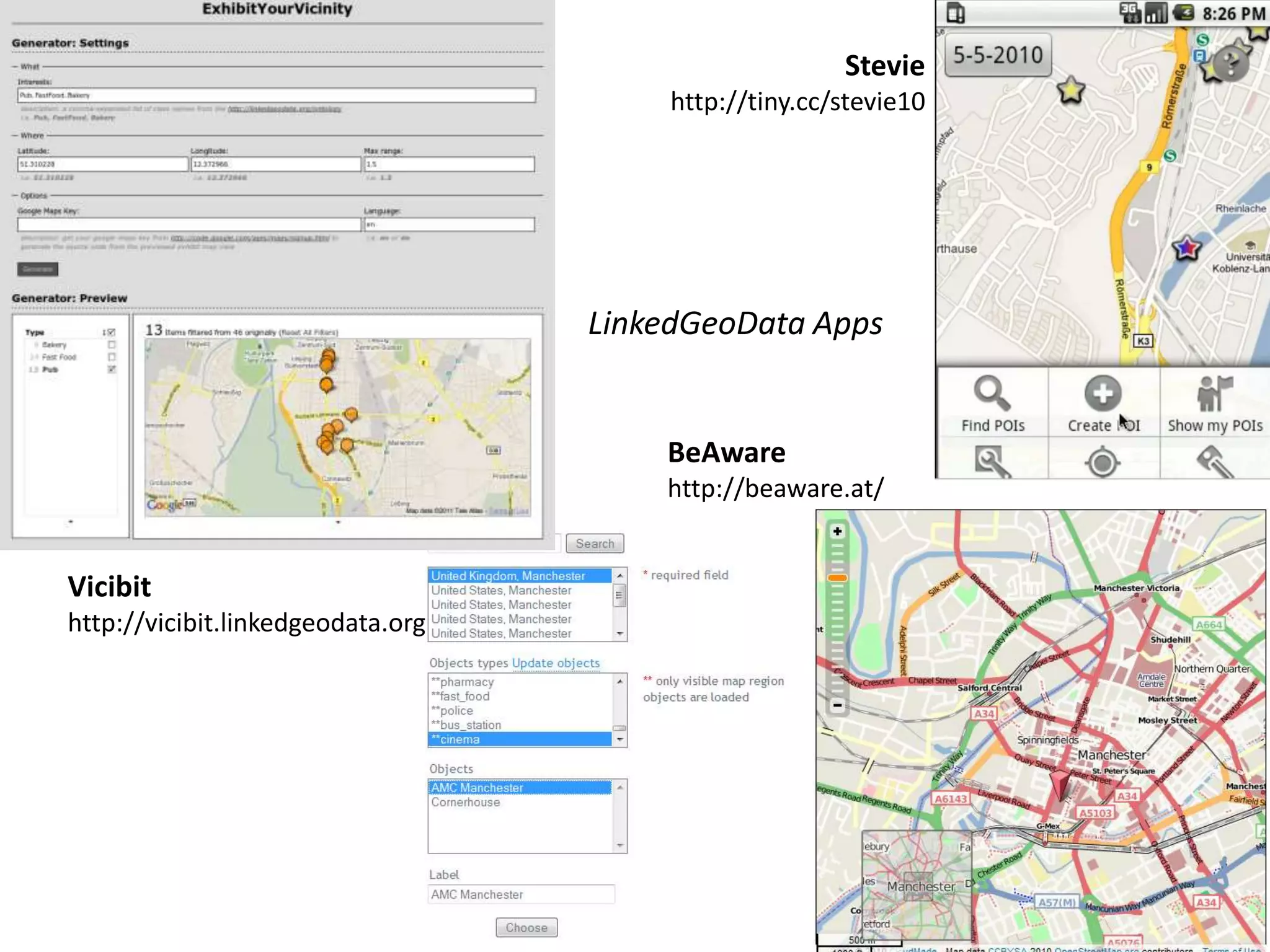Click the Language input field
Screen dimensions: 1270x952
(x=450, y=224)
